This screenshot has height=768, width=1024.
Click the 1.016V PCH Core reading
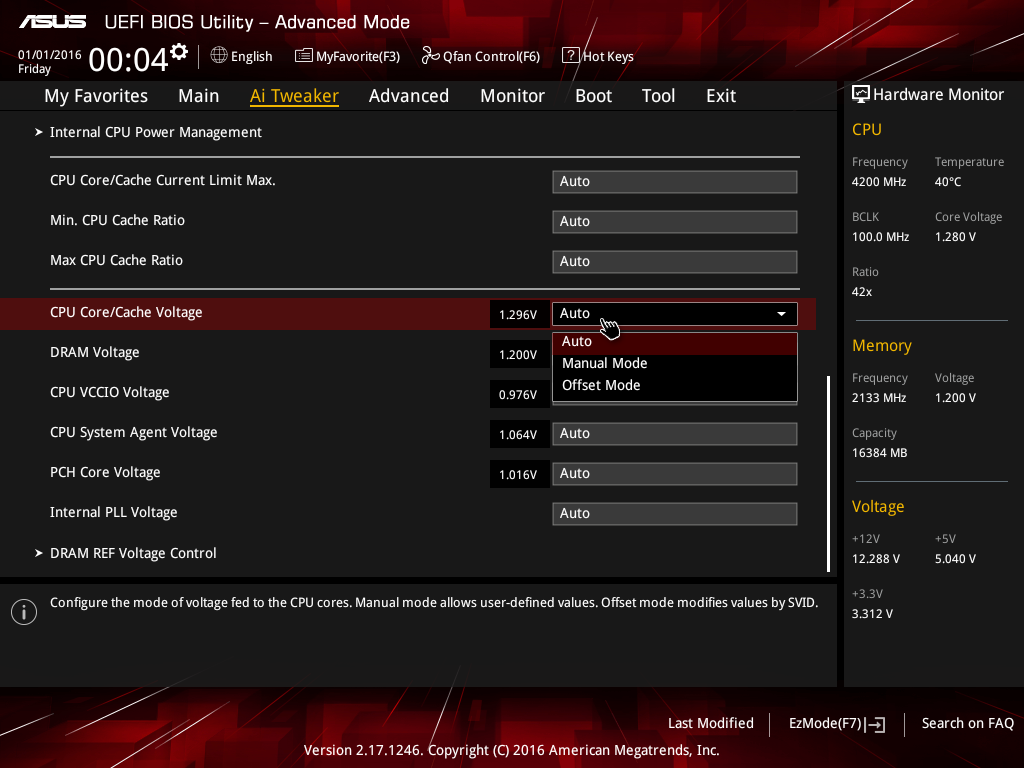[x=519, y=474]
